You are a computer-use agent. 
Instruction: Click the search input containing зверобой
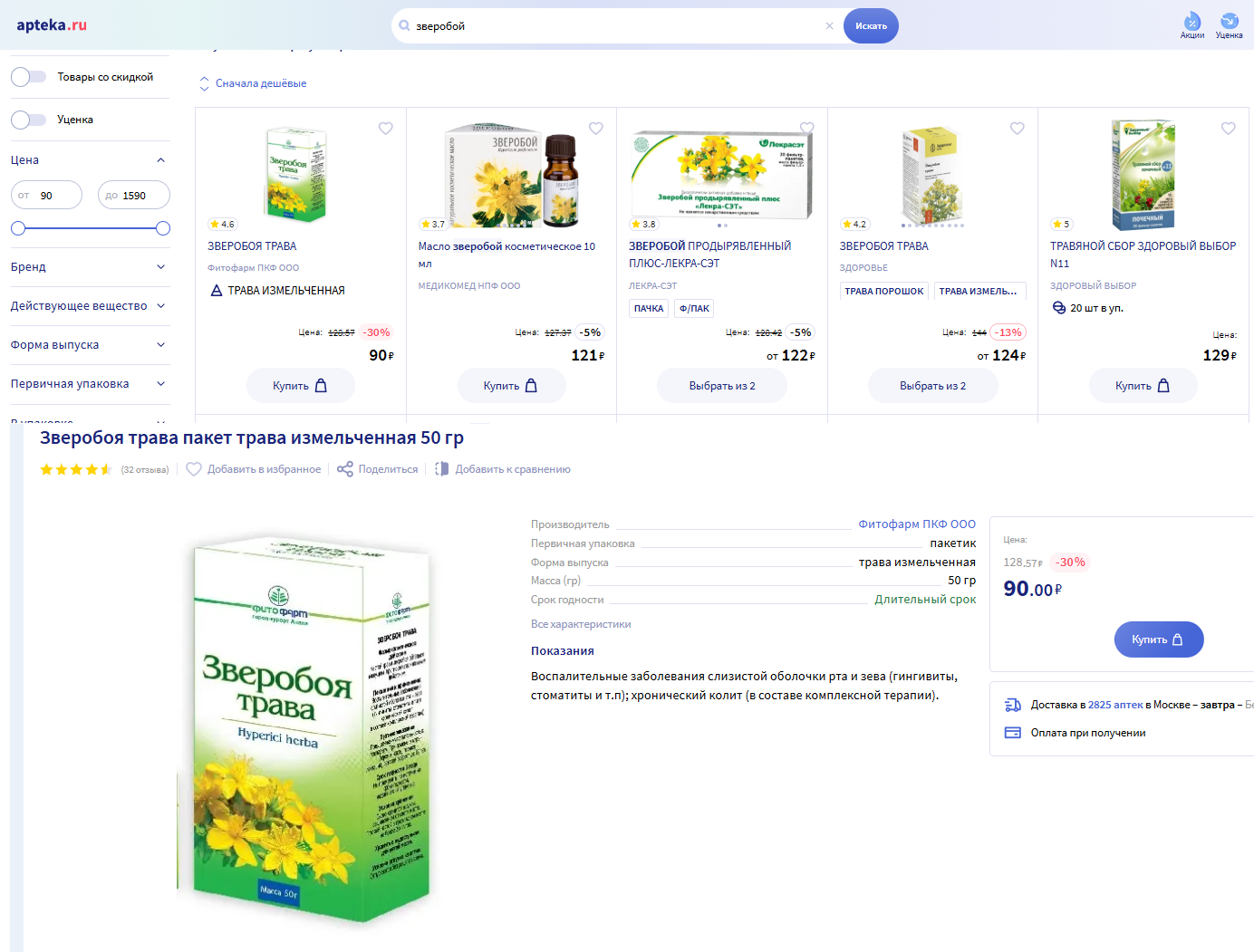click(x=619, y=26)
